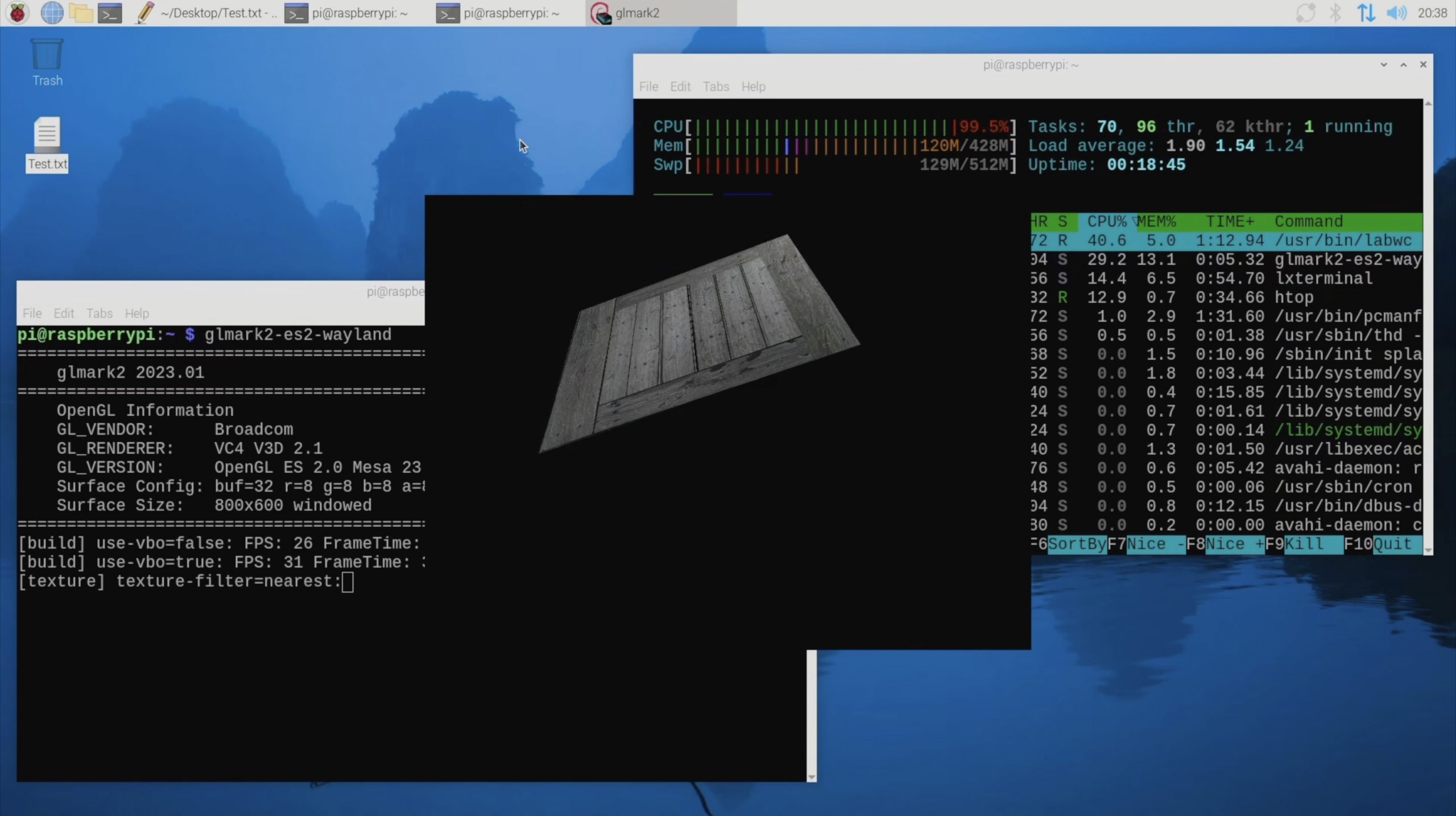Click the Bluetooth tray icon
Screen dimensions: 1456x816
pyautogui.click(x=1335, y=13)
